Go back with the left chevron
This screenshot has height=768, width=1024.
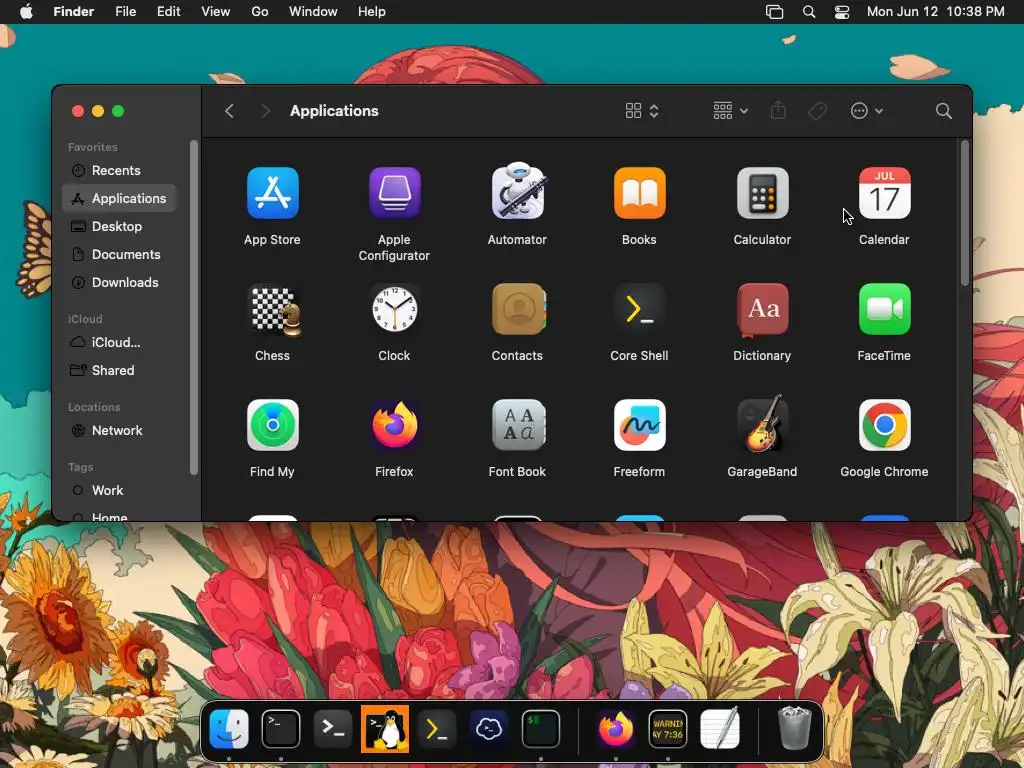coord(229,111)
